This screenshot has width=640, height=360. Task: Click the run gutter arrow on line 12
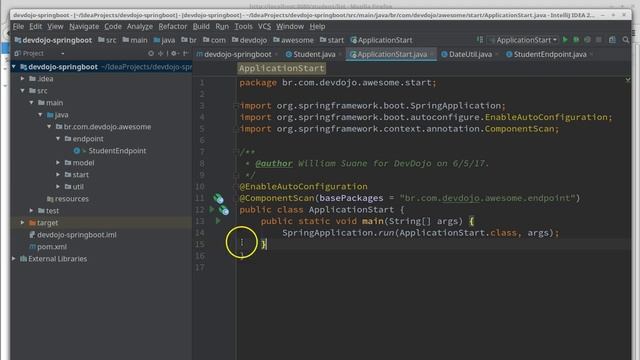tap(211, 209)
